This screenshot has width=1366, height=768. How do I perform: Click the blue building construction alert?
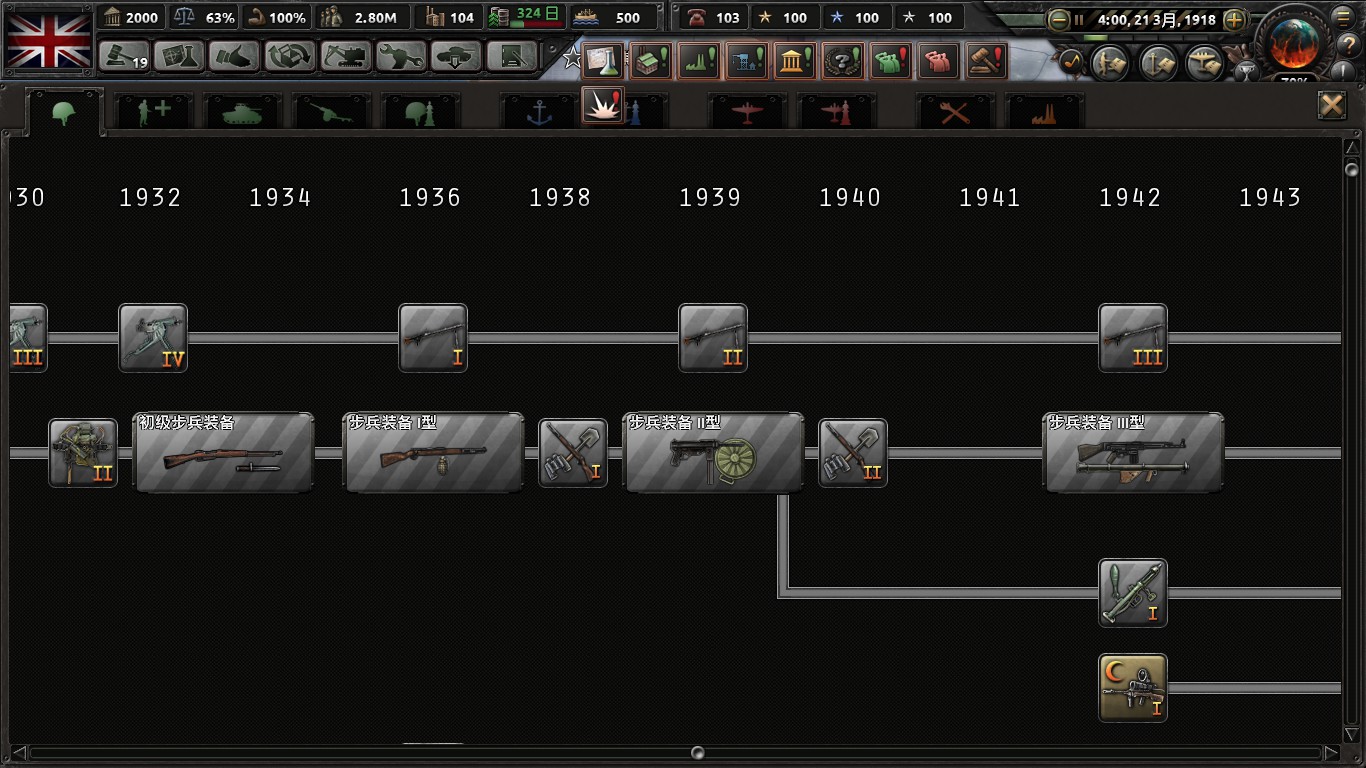point(747,61)
